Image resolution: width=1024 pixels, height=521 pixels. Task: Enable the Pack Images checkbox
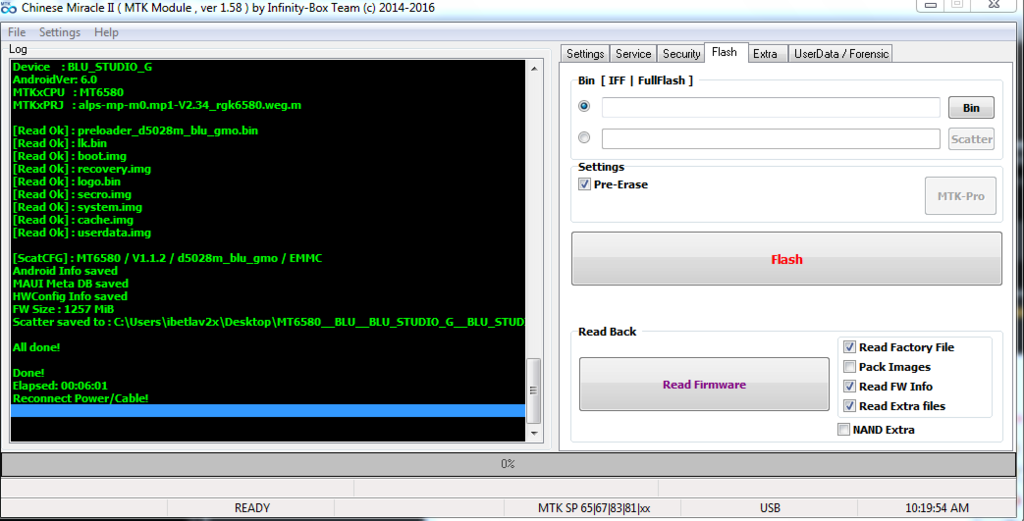pos(849,367)
